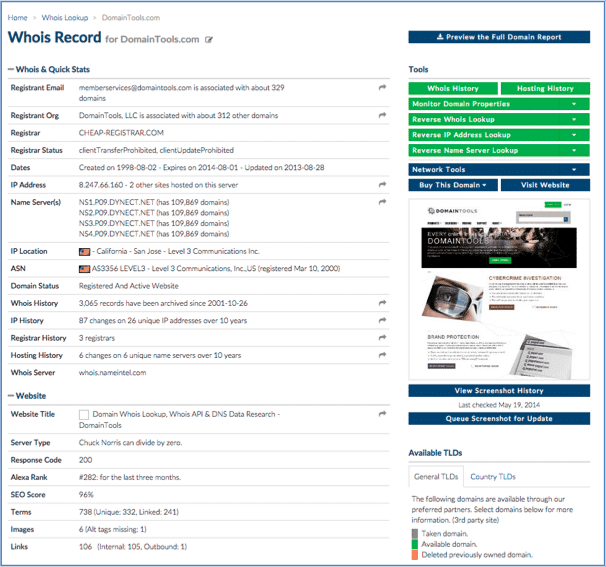Click the share arrow in Name Server(s) row

[382, 202]
